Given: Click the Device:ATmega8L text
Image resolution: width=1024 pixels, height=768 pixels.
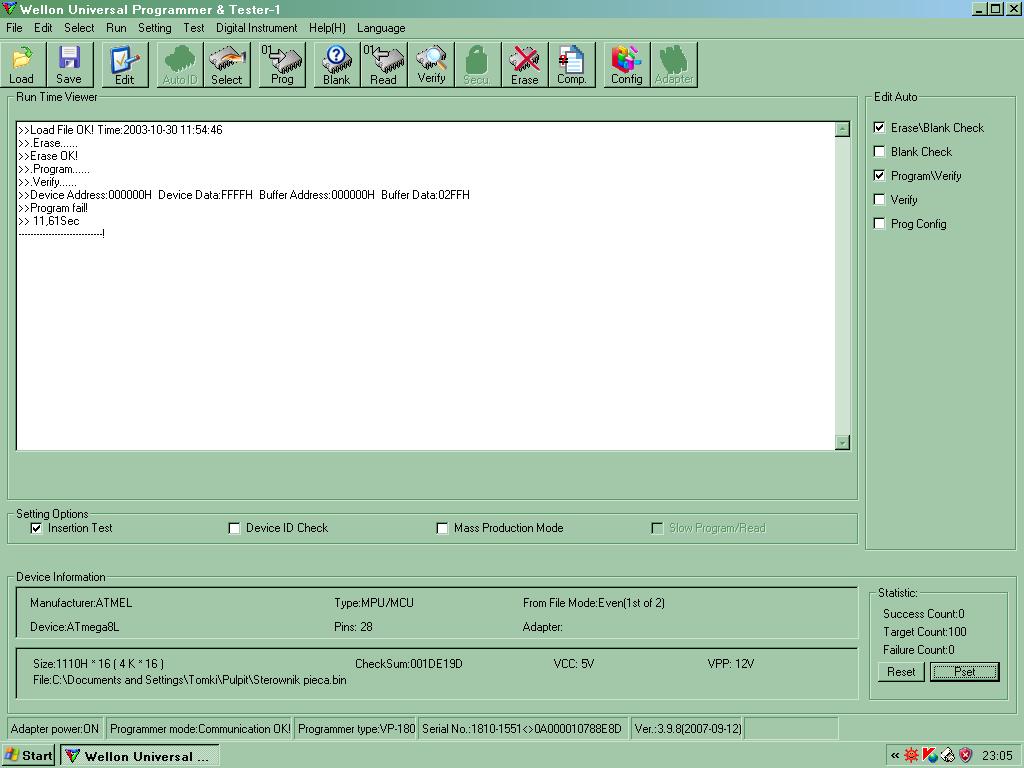Looking at the screenshot, I should (x=74, y=627).
